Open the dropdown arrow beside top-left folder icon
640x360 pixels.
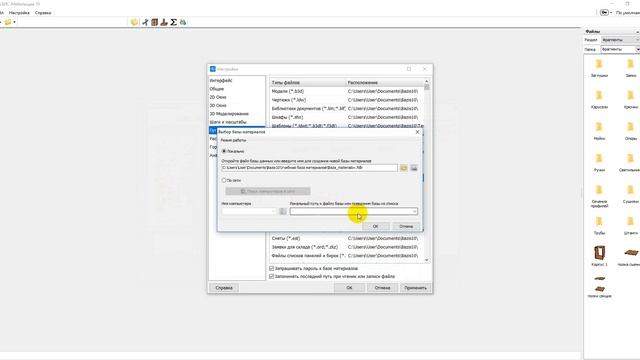tap(14, 22)
